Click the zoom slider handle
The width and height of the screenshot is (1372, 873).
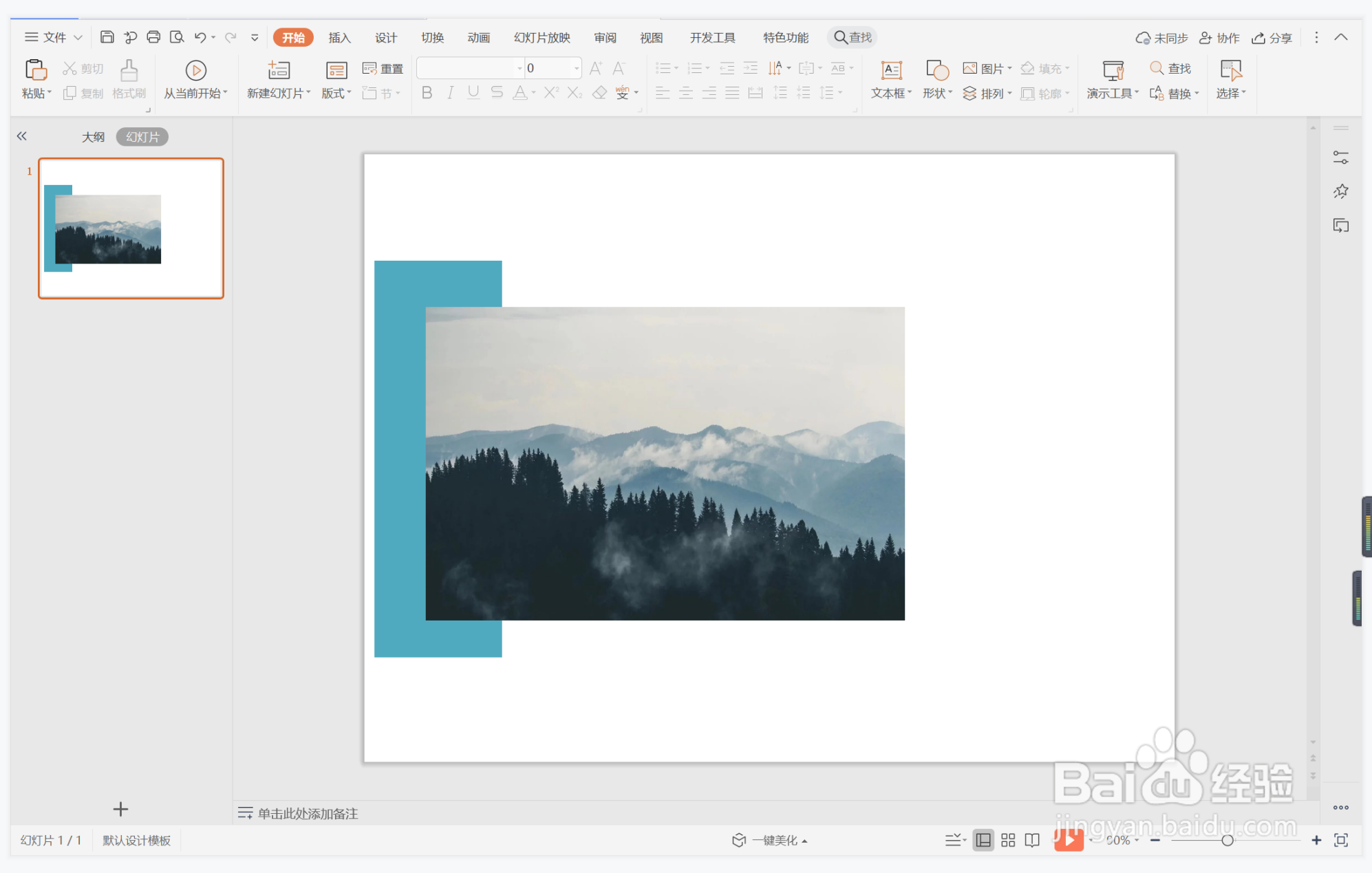pos(1227,840)
